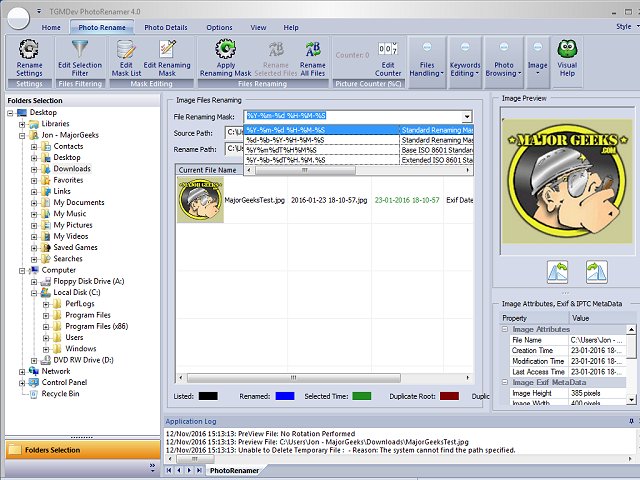
Task: Open the Edit Counter tool
Action: tap(388, 58)
